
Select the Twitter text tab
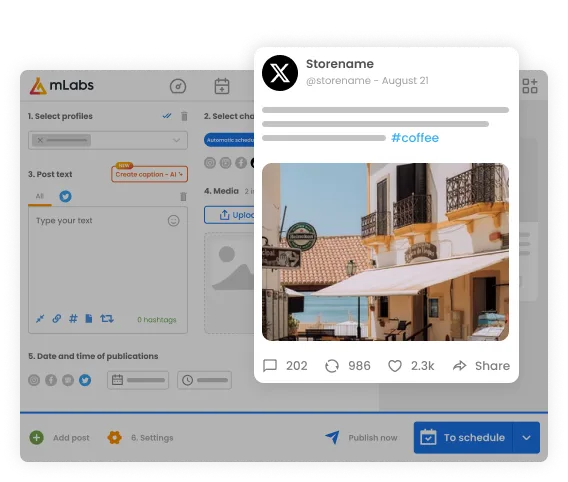tap(66, 196)
